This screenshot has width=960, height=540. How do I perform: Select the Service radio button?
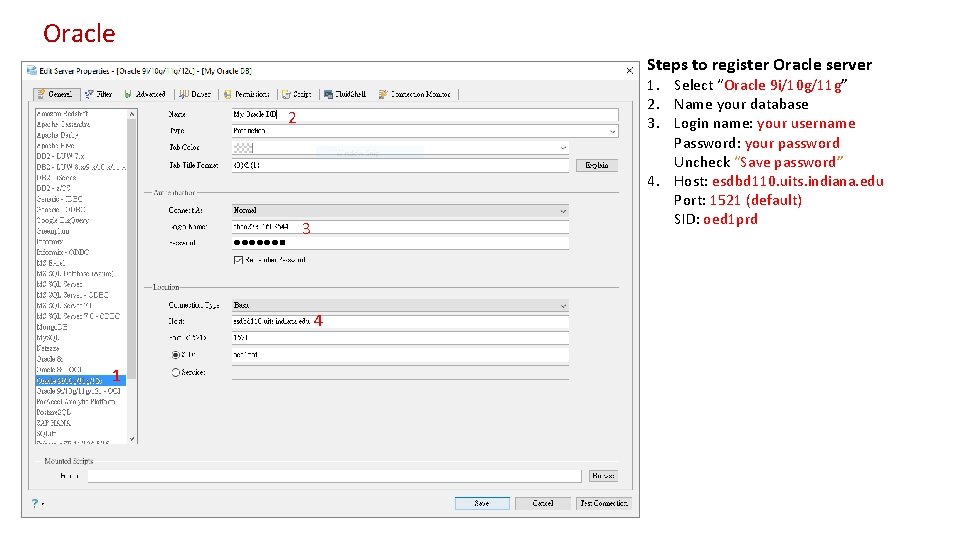[x=176, y=372]
